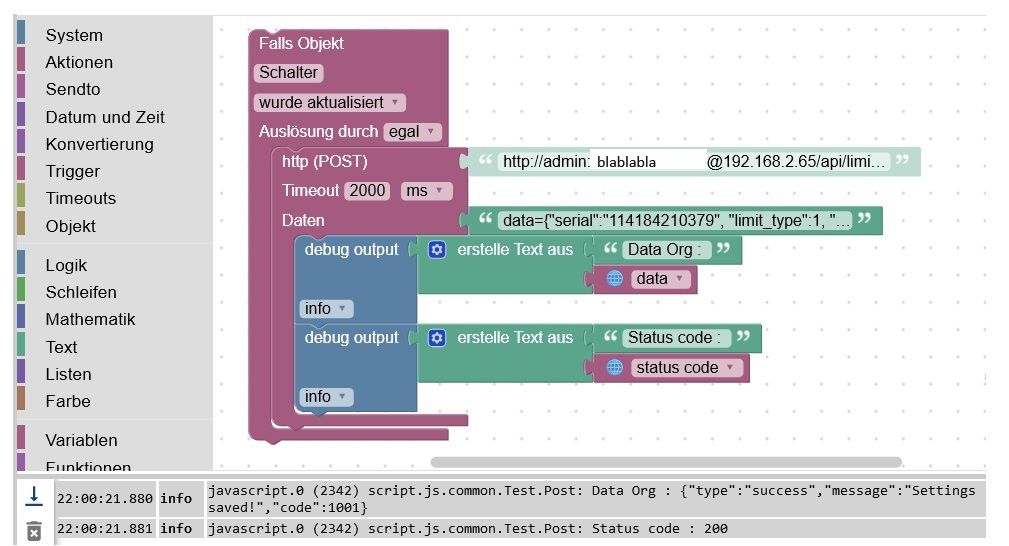Open the Sendto block category
This screenshot has height=546, width=1009.
(73, 89)
